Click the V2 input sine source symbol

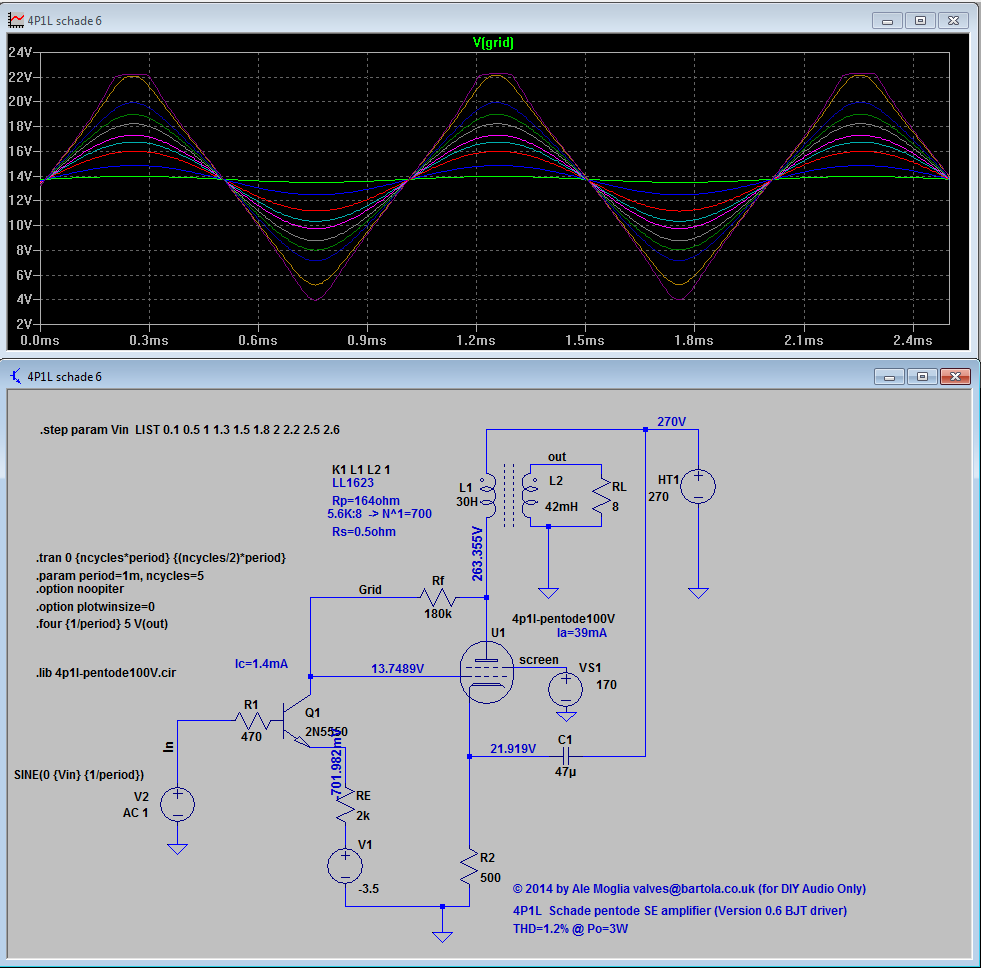pos(178,804)
